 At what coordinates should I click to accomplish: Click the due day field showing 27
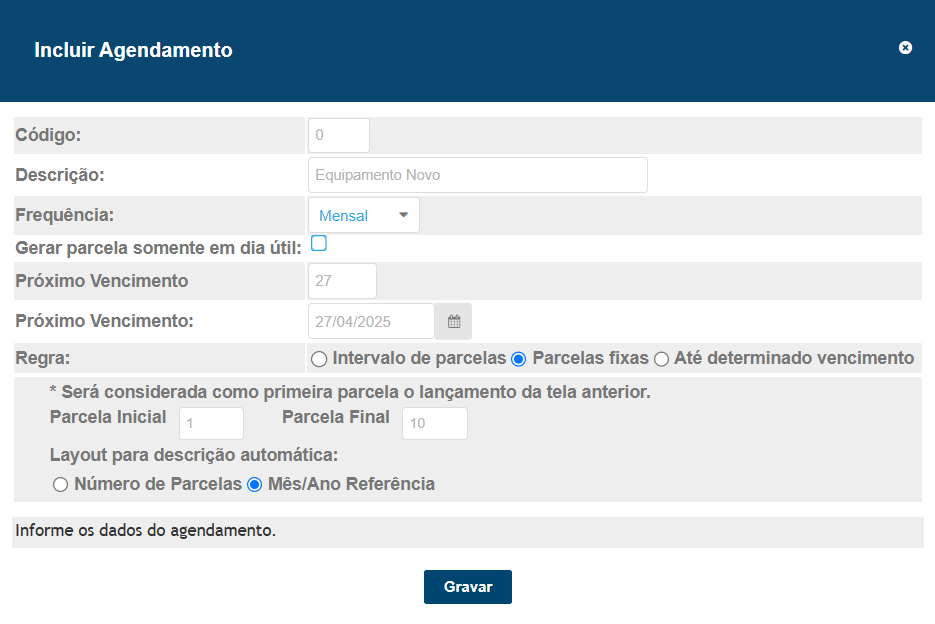[x=342, y=281]
